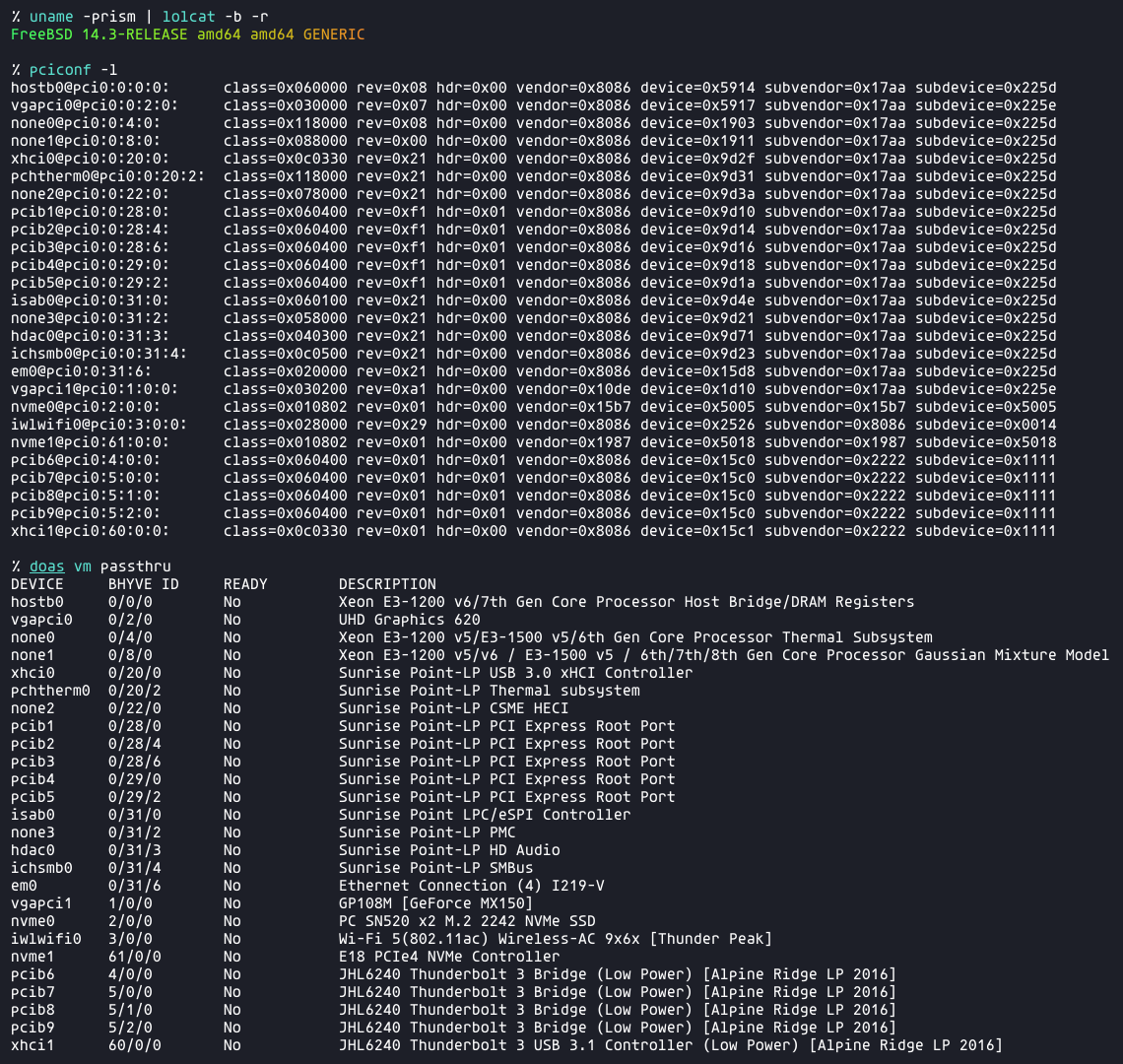This screenshot has width=1123, height=1064.
Task: Click 'Sunrise Point-LP CSME HECI' description
Action: click(453, 708)
